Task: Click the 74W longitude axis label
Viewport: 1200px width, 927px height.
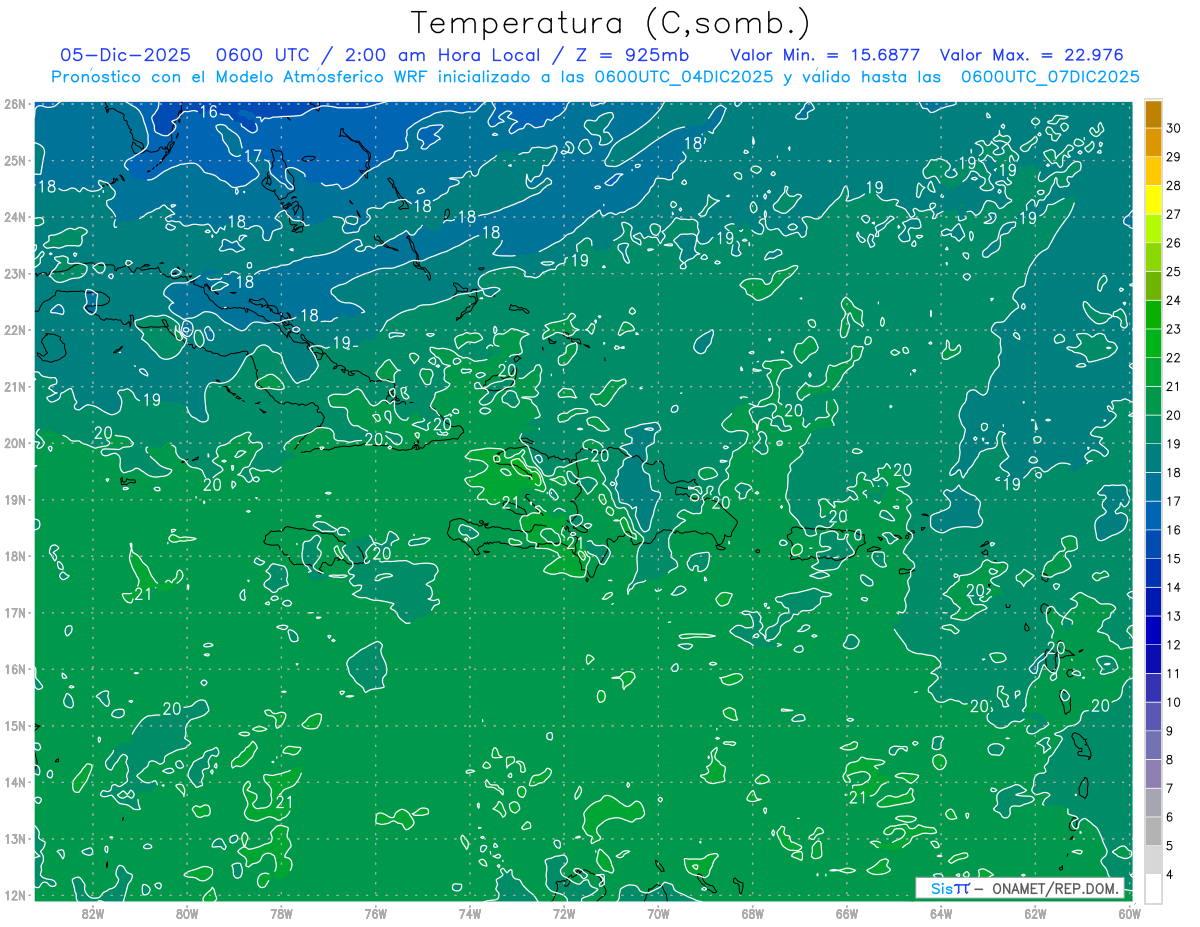Action: (x=470, y=913)
